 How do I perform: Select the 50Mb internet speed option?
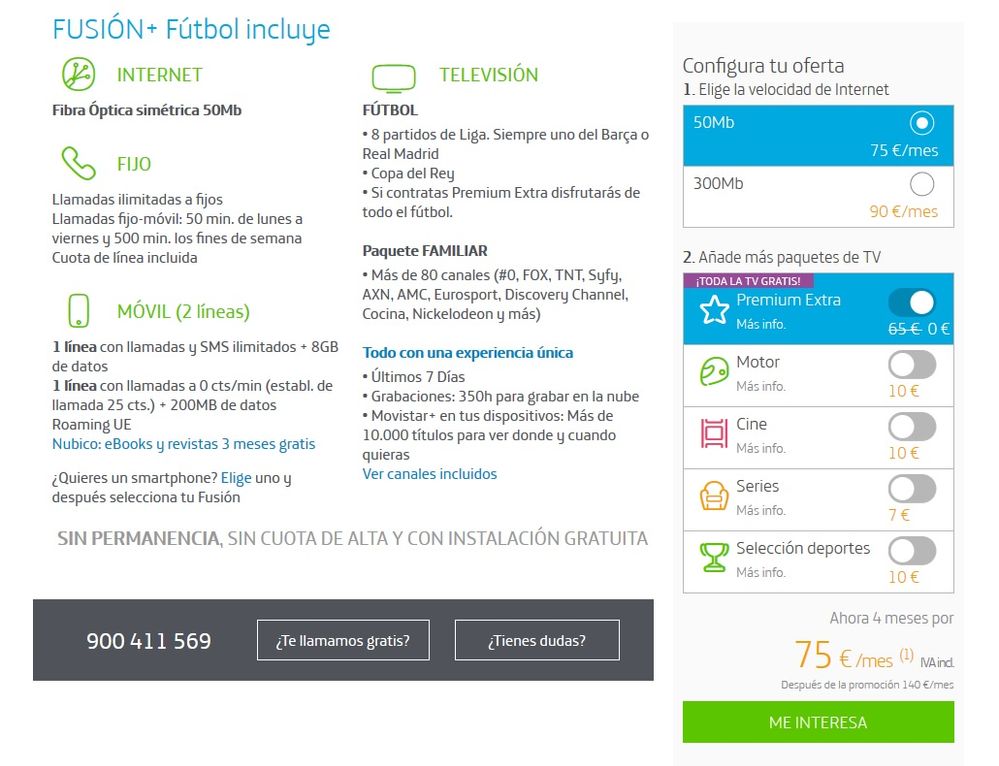pos(922,123)
